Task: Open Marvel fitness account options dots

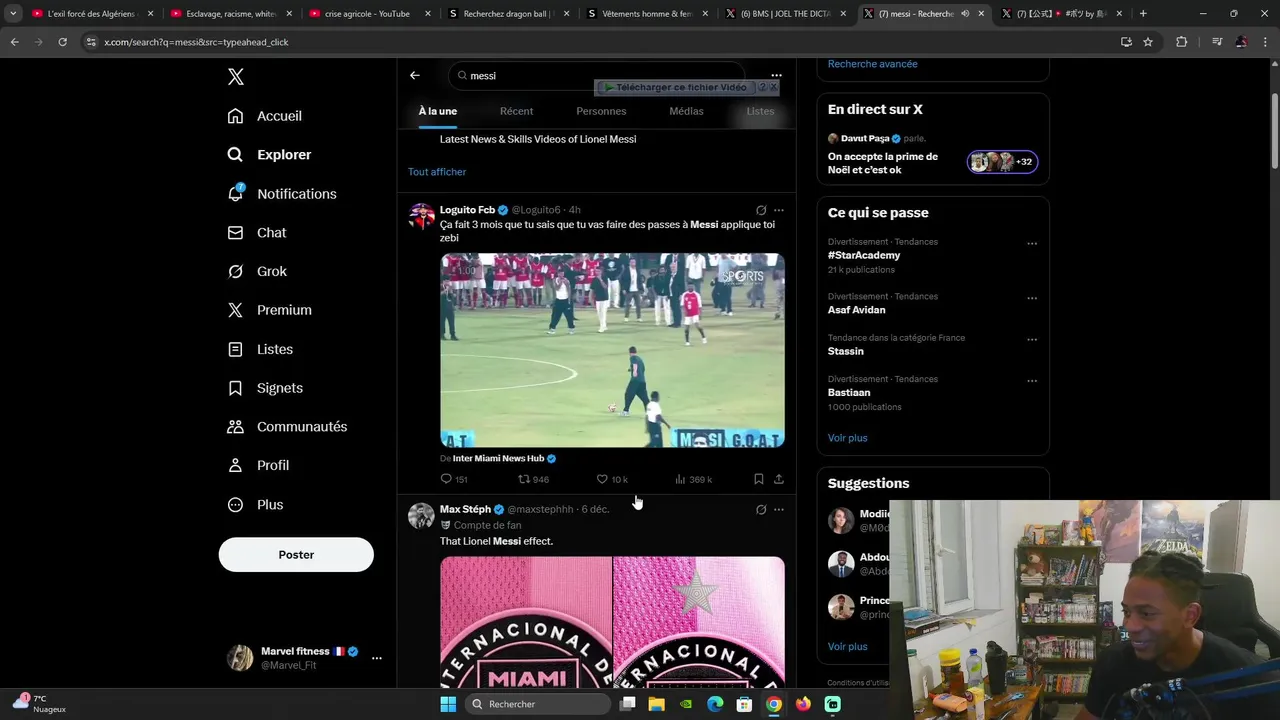Action: (x=377, y=658)
